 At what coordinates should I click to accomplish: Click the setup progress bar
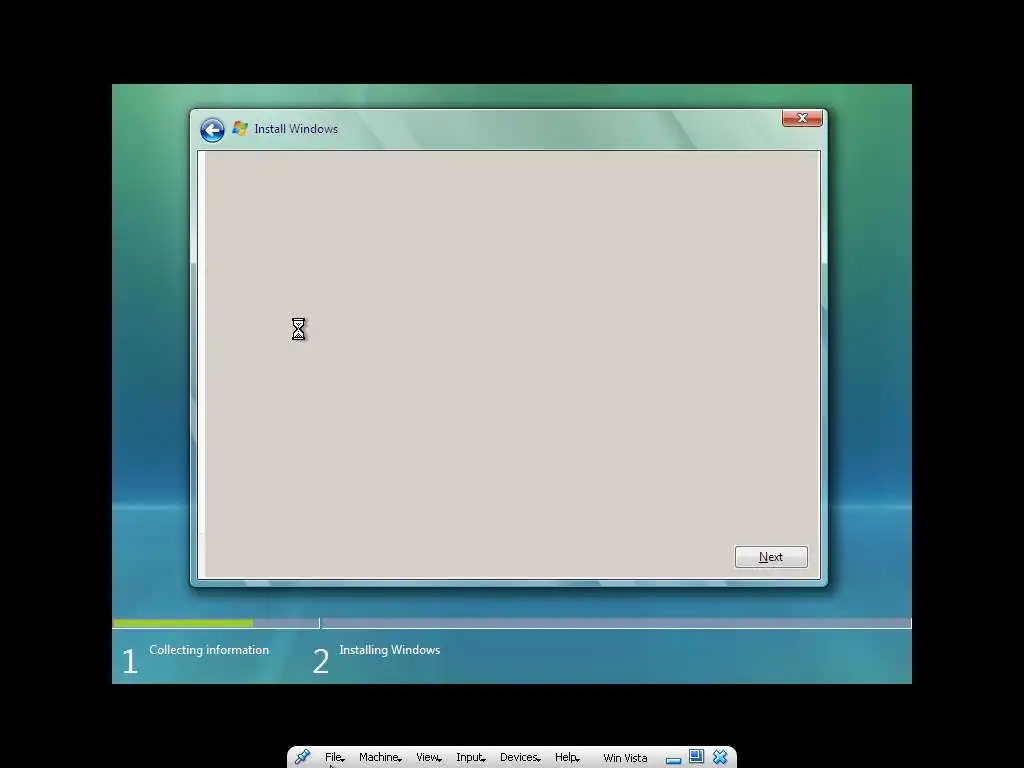click(512, 624)
